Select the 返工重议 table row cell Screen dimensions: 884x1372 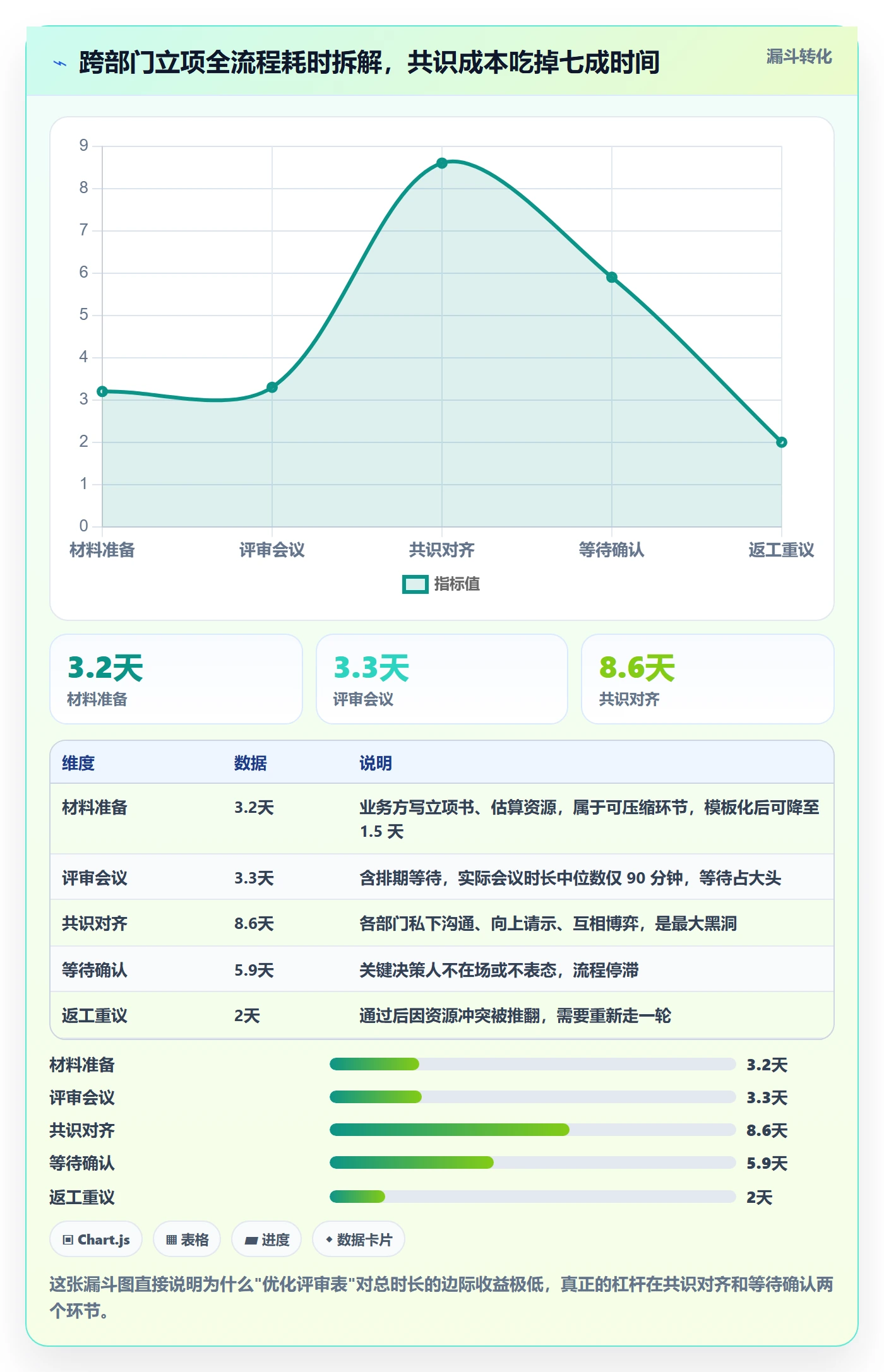pyautogui.click(x=95, y=1015)
